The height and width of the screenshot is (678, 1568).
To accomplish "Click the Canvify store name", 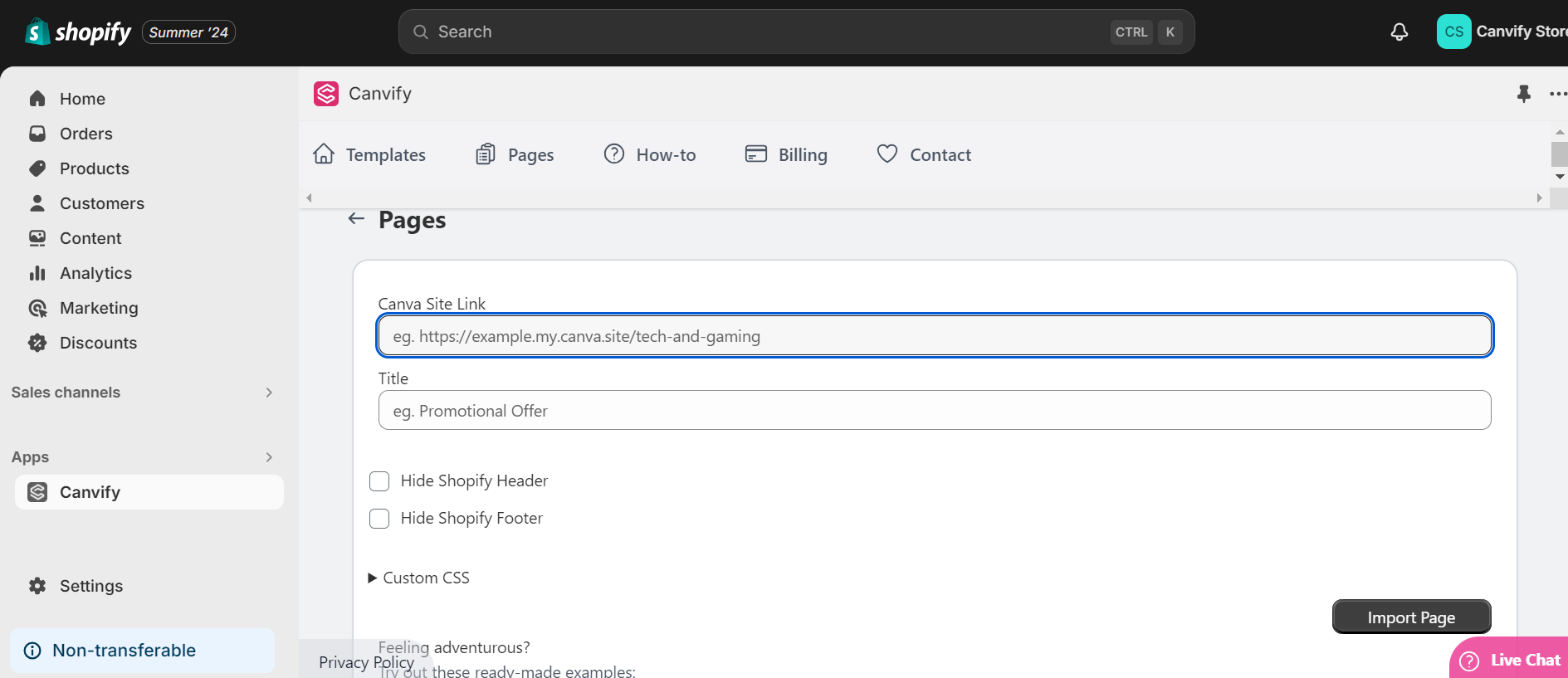I will tap(1522, 32).
